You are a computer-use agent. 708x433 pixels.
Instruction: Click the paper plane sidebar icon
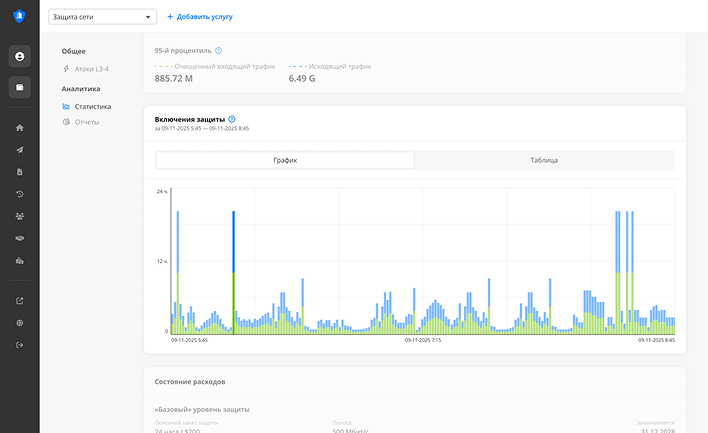click(x=19, y=150)
